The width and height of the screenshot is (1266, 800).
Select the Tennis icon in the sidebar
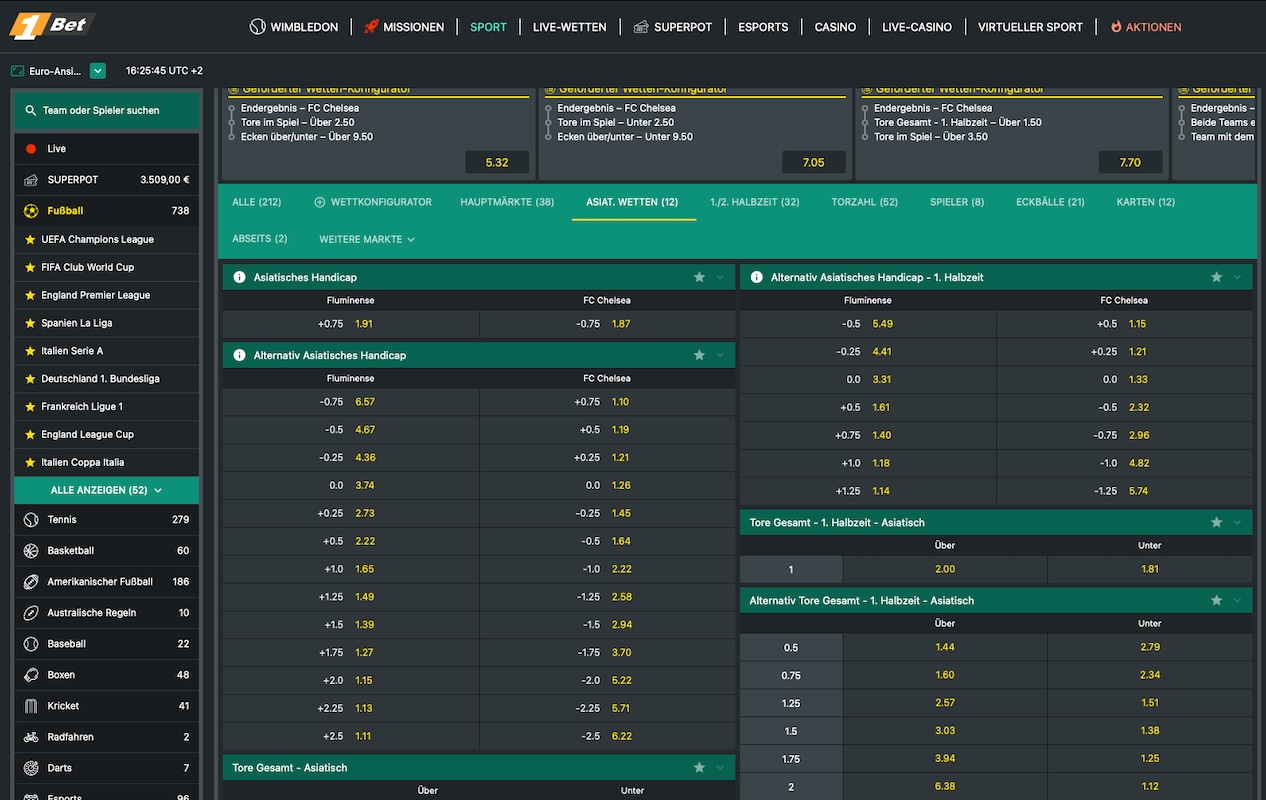[29, 519]
